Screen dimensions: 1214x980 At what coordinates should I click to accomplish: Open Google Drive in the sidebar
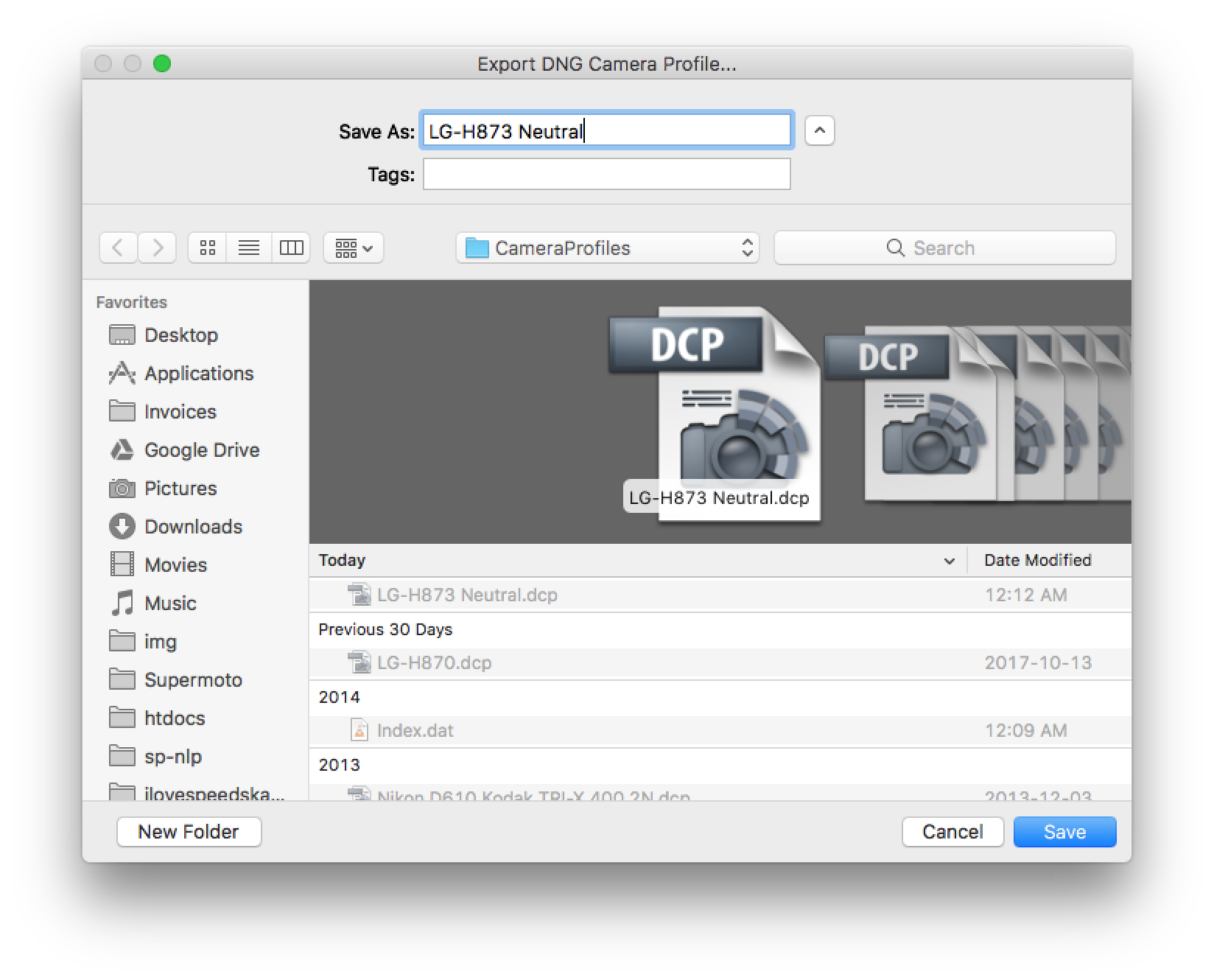click(x=184, y=450)
